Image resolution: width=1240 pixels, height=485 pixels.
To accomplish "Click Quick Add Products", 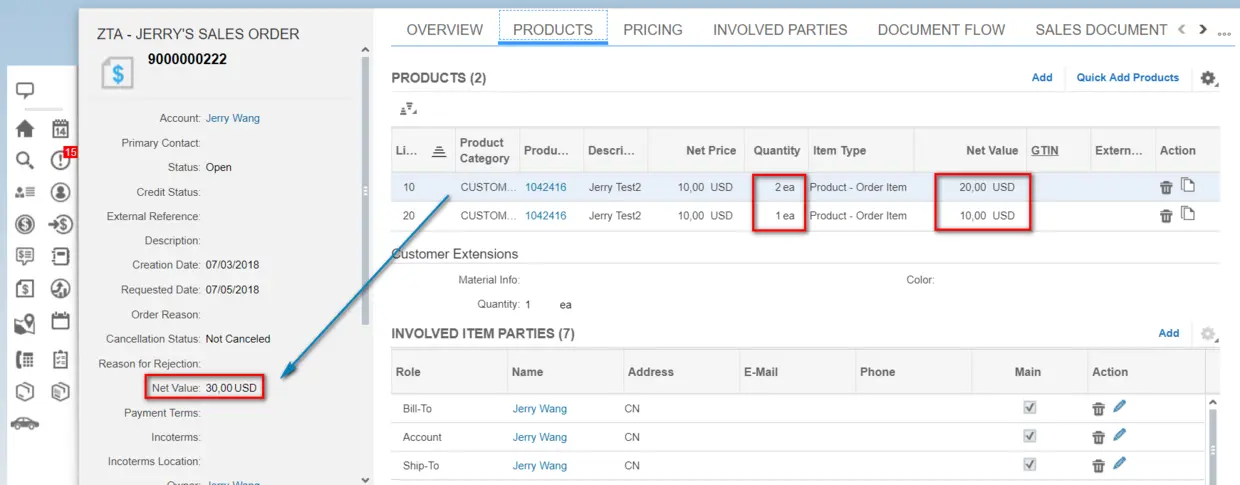I will coord(1127,77).
